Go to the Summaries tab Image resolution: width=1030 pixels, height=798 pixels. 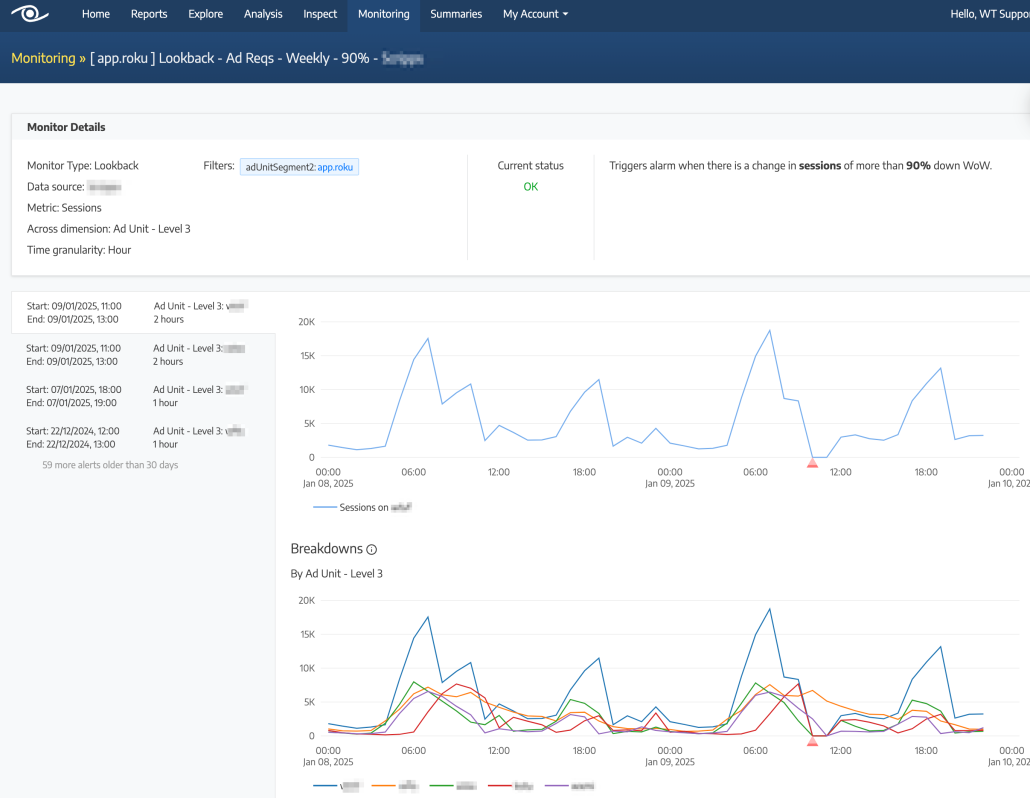tap(456, 14)
